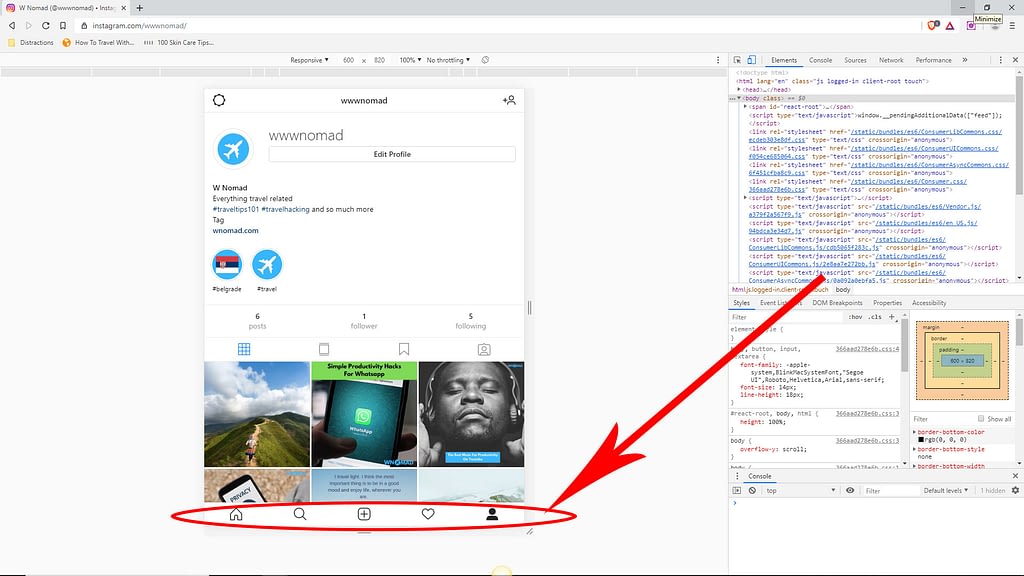
Task: Expand the head element node
Action: pyautogui.click(x=739, y=89)
